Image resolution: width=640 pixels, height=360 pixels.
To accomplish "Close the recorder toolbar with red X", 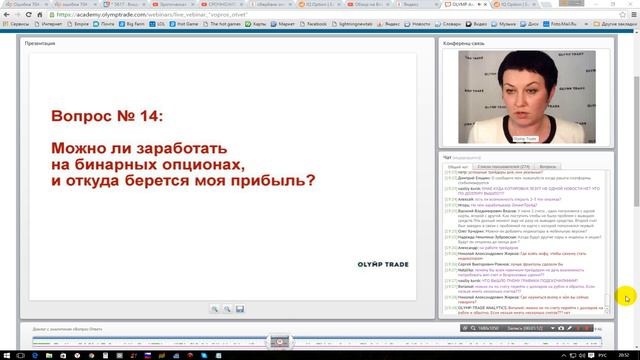I will click(x=587, y=328).
